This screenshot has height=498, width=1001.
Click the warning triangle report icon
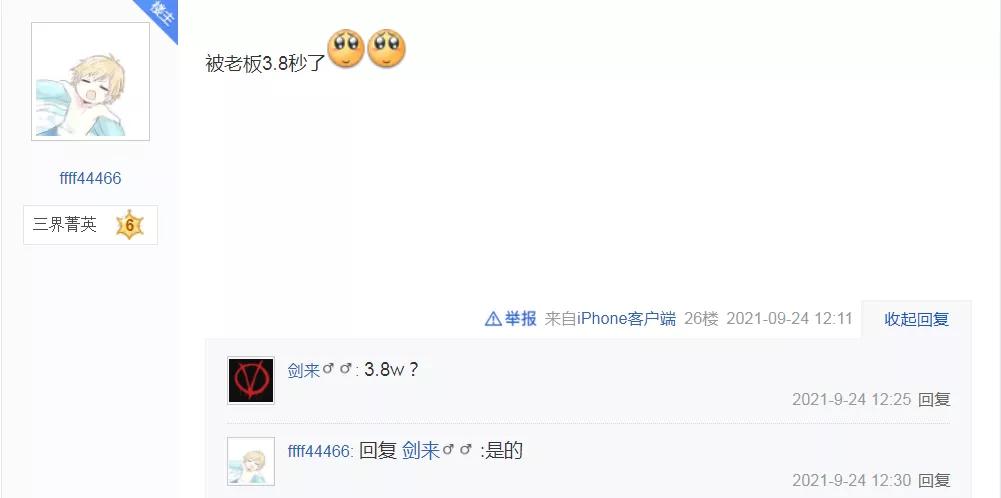click(493, 319)
